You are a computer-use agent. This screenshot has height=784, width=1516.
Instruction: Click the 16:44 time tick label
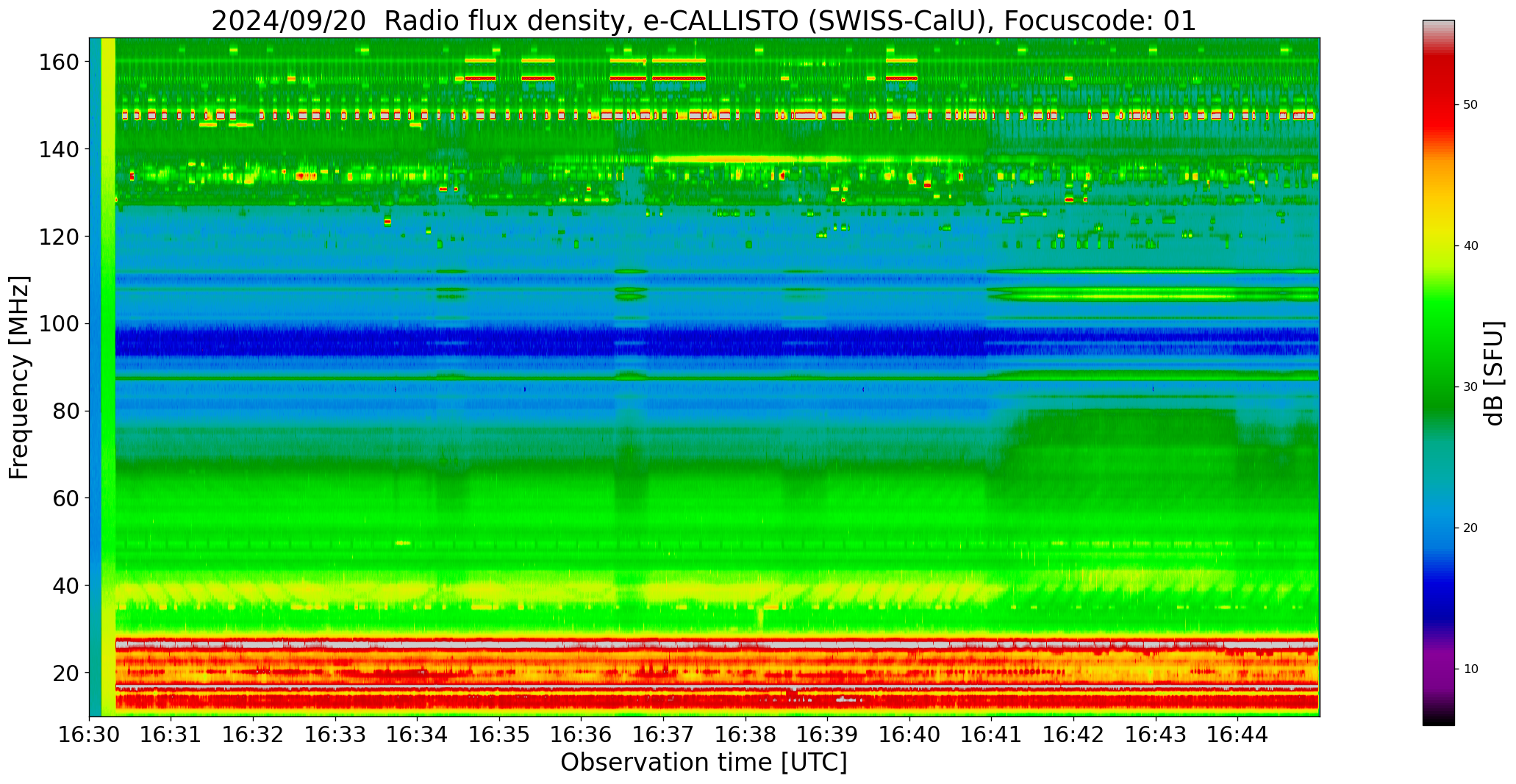pos(1238,734)
